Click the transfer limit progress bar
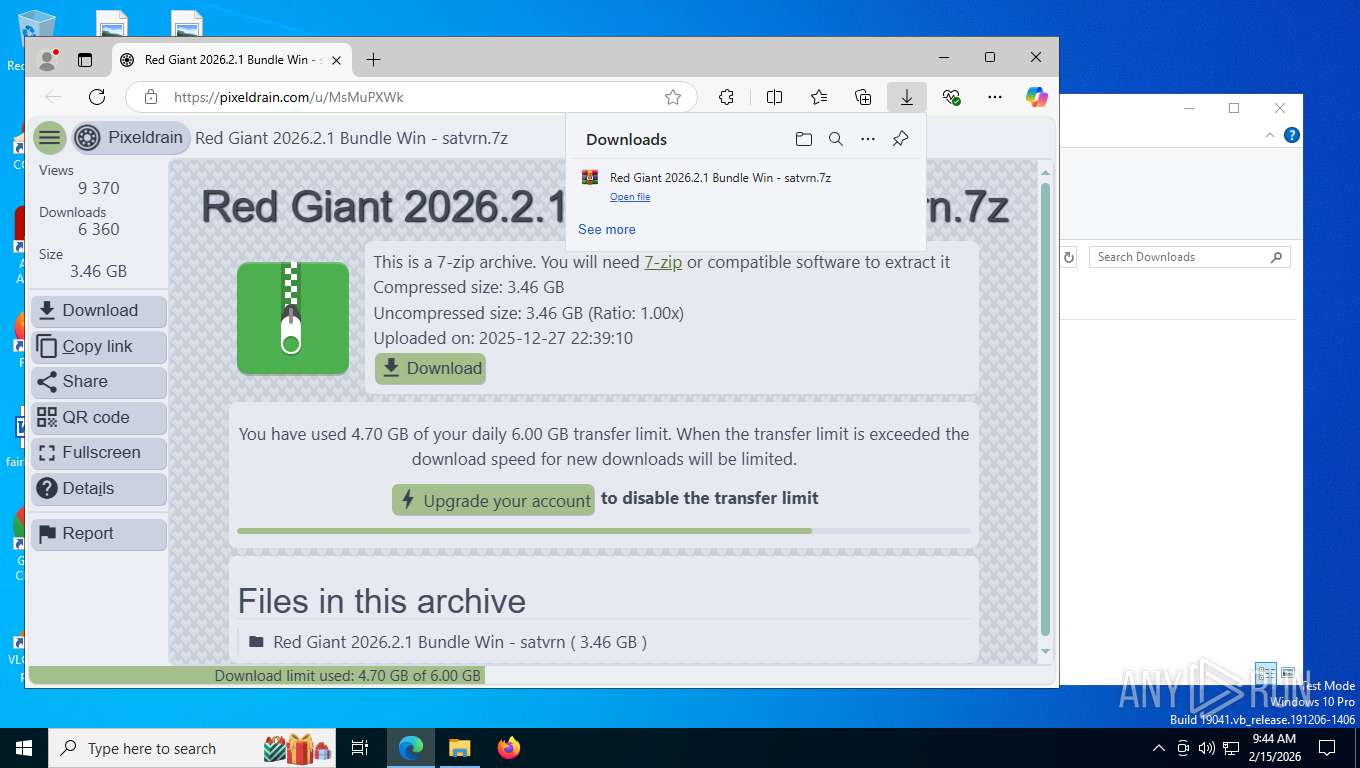Viewport: 1360px width, 768px height. click(x=604, y=531)
